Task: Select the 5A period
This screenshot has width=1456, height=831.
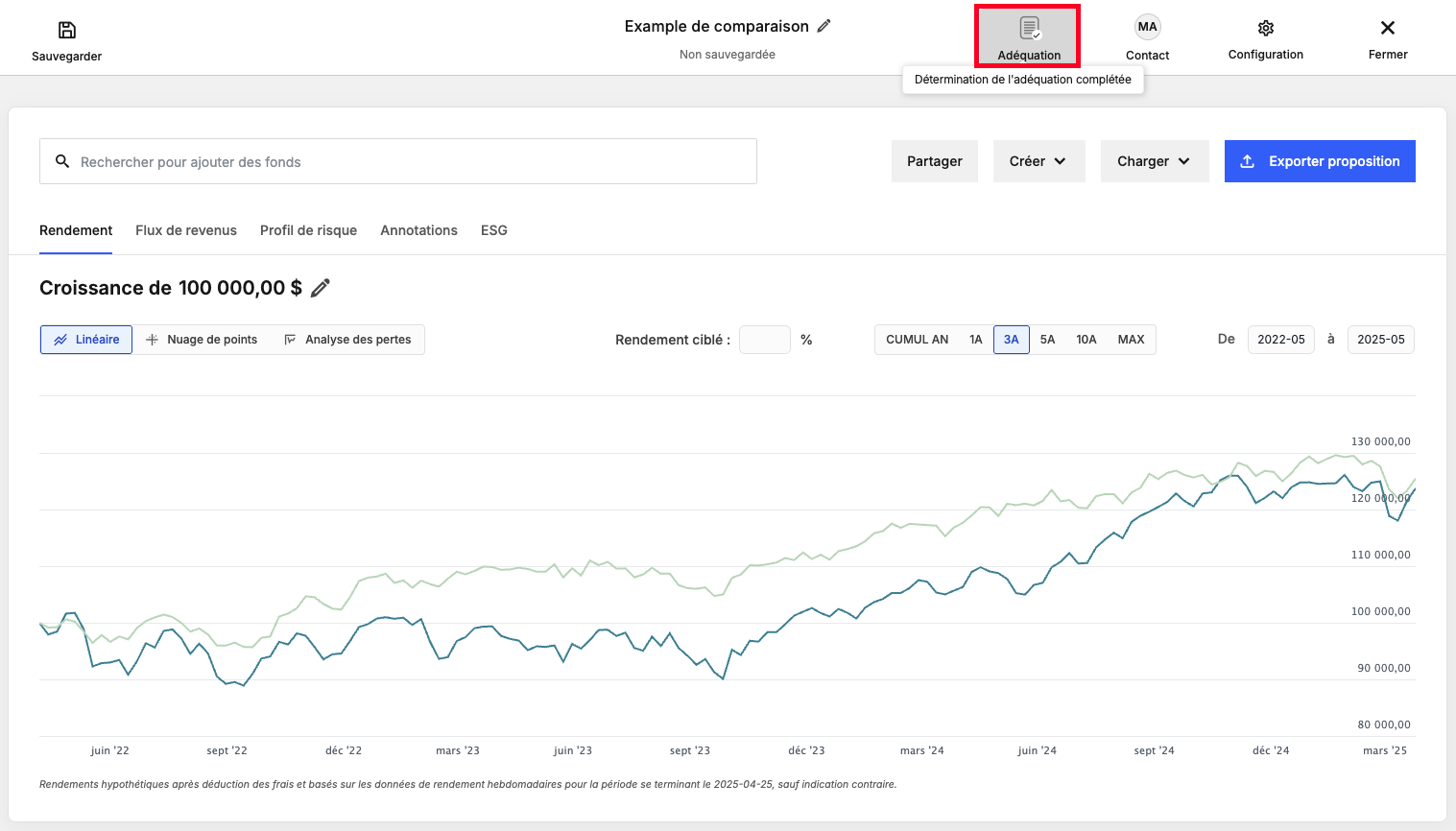Action: pos(1047,340)
